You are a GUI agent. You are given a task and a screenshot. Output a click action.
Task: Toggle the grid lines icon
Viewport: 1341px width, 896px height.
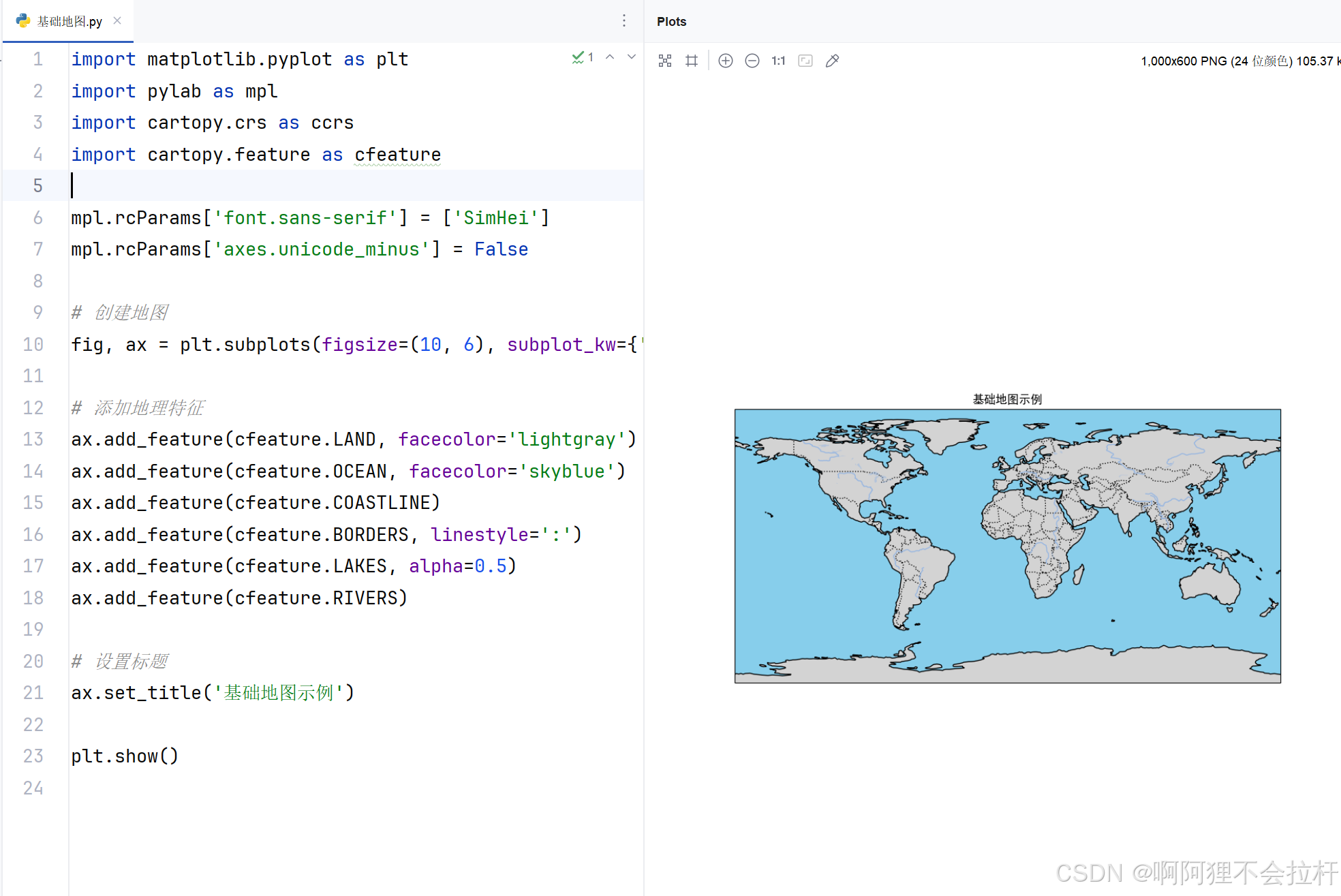coord(692,61)
